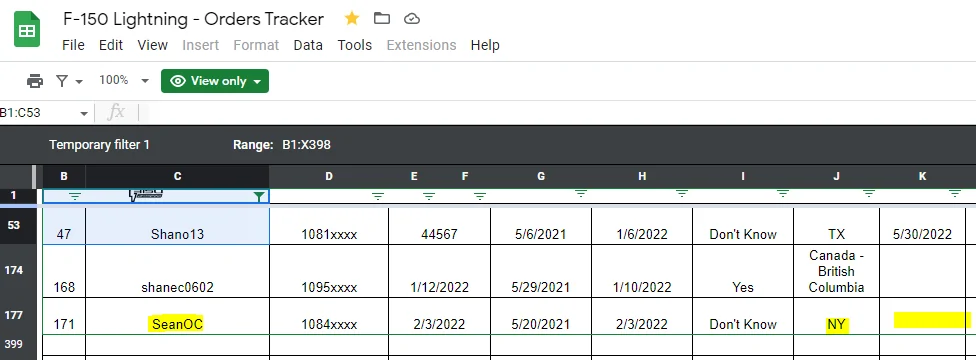
Task: Click the grayed Format menu
Action: tap(256, 45)
